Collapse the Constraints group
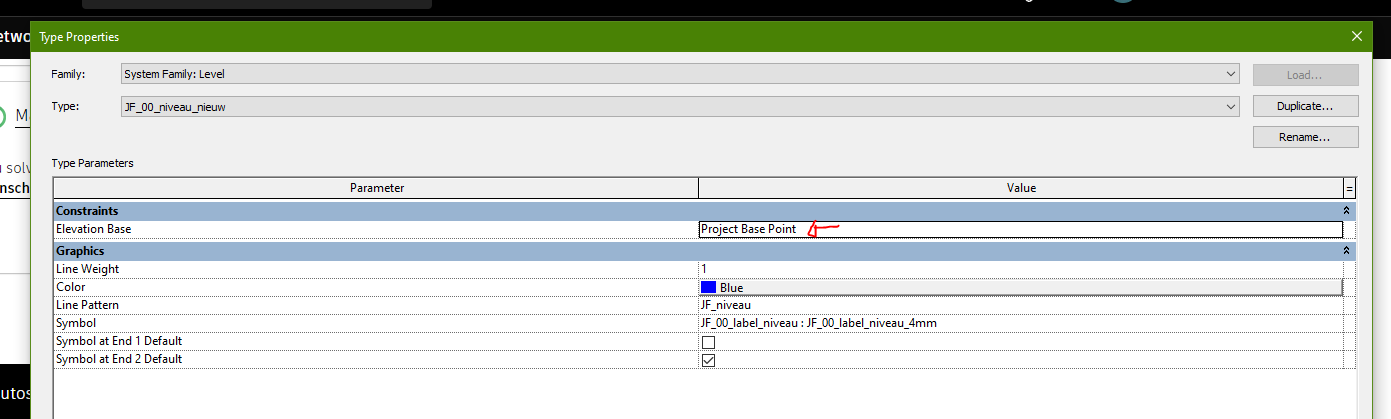The height and width of the screenshot is (419, 1391). pos(1347,211)
